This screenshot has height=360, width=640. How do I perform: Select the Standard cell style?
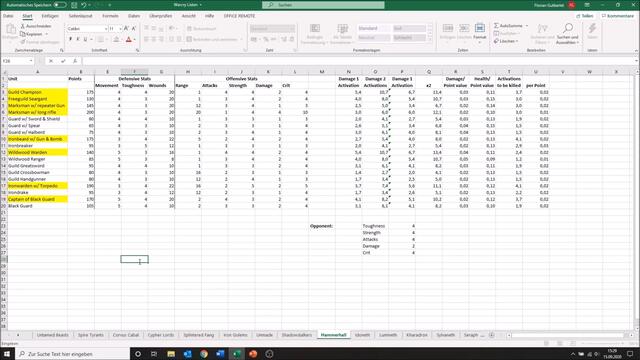coord(373,29)
